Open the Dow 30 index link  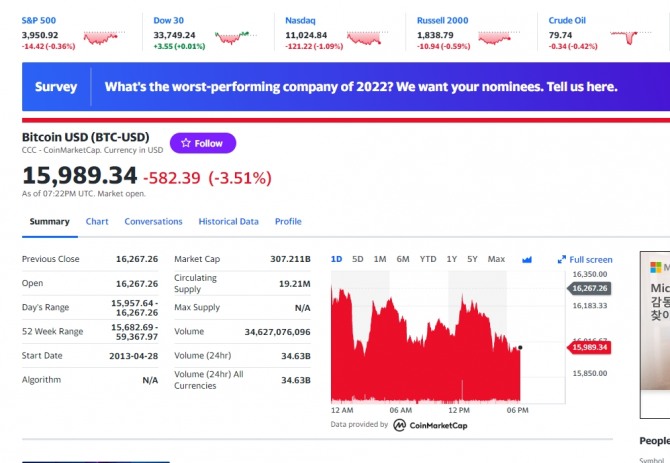(x=168, y=21)
